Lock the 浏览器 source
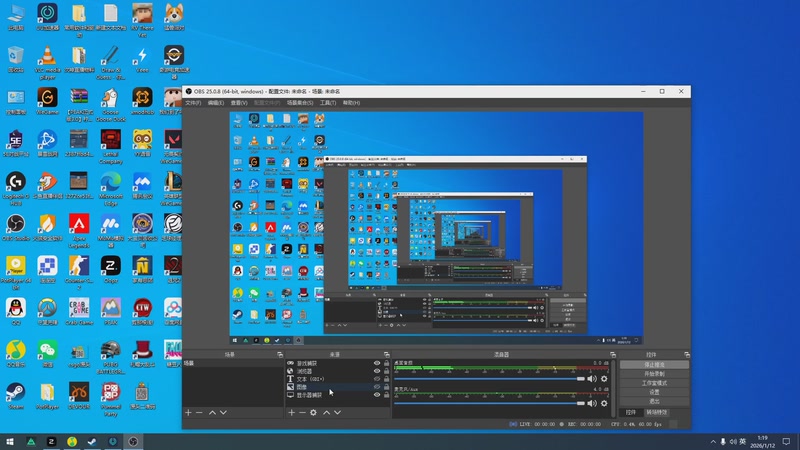 (386, 371)
